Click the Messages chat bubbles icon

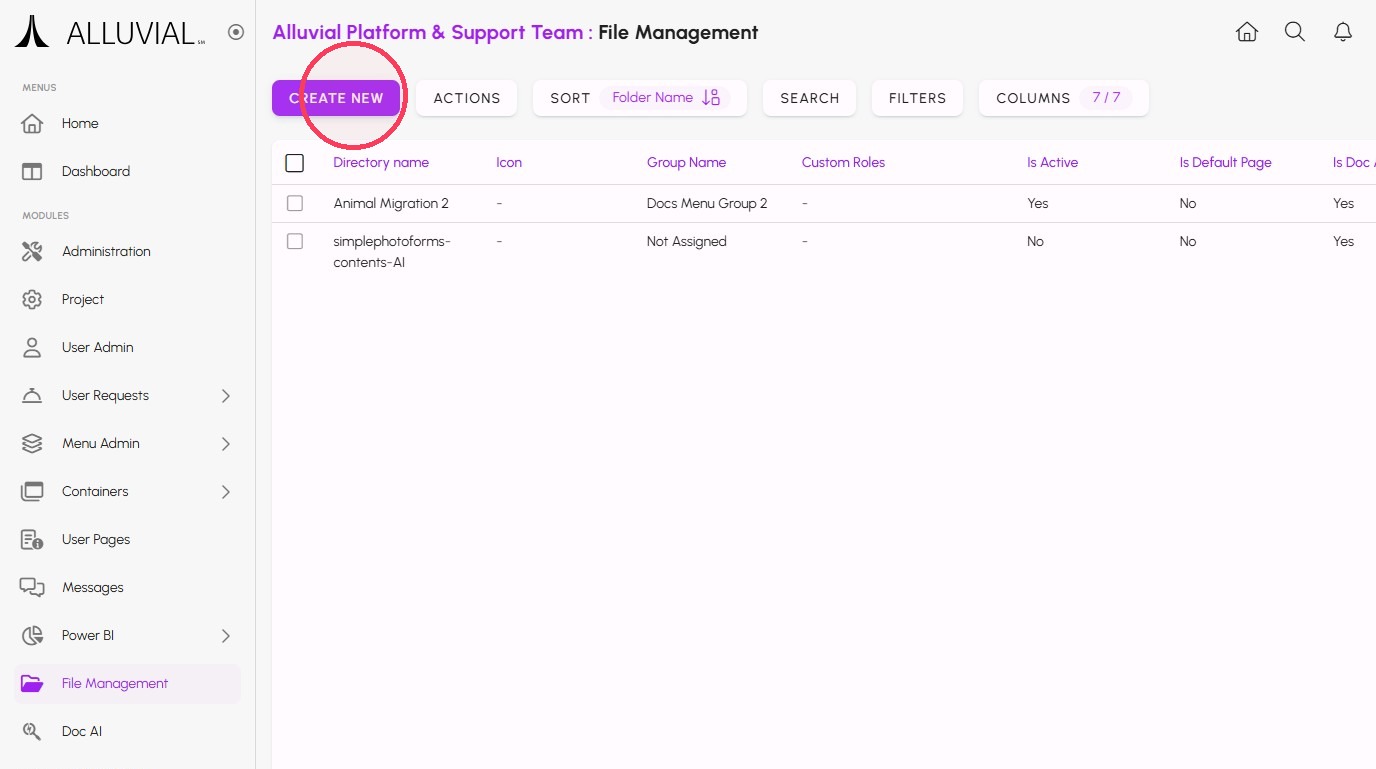(32, 588)
